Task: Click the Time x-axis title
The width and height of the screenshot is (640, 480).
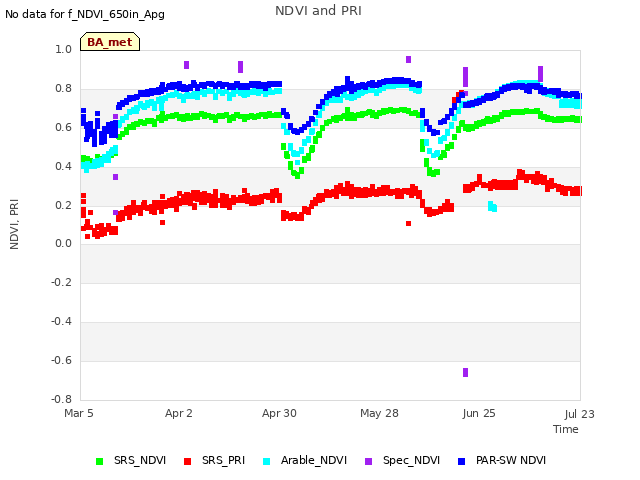Action: [566, 429]
